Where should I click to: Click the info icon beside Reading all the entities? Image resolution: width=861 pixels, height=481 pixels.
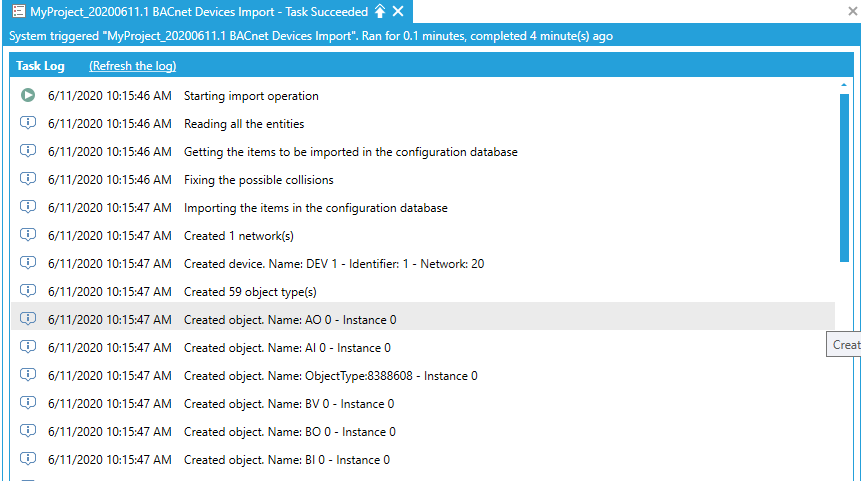[x=28, y=124]
